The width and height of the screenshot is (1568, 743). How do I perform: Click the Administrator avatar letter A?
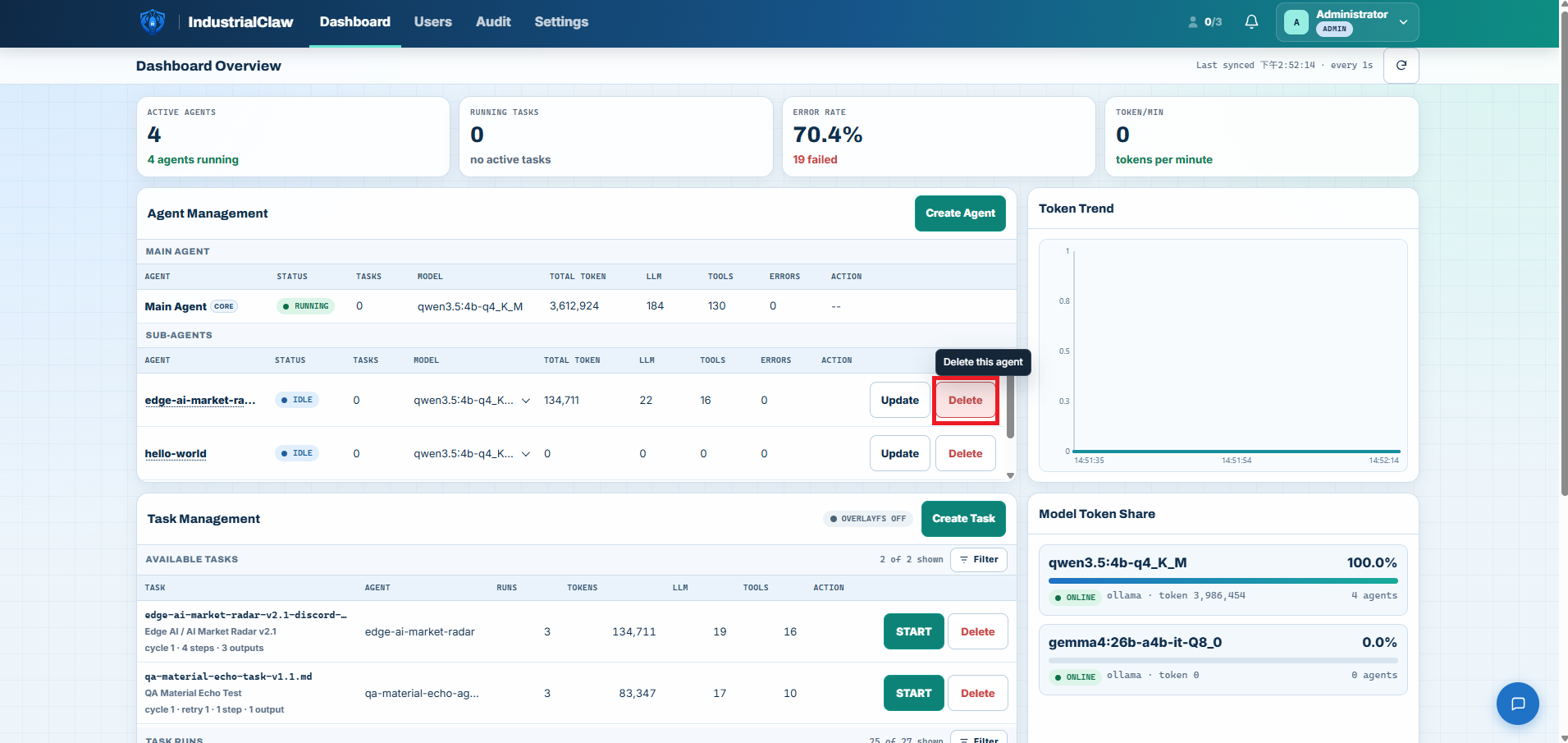click(1296, 22)
